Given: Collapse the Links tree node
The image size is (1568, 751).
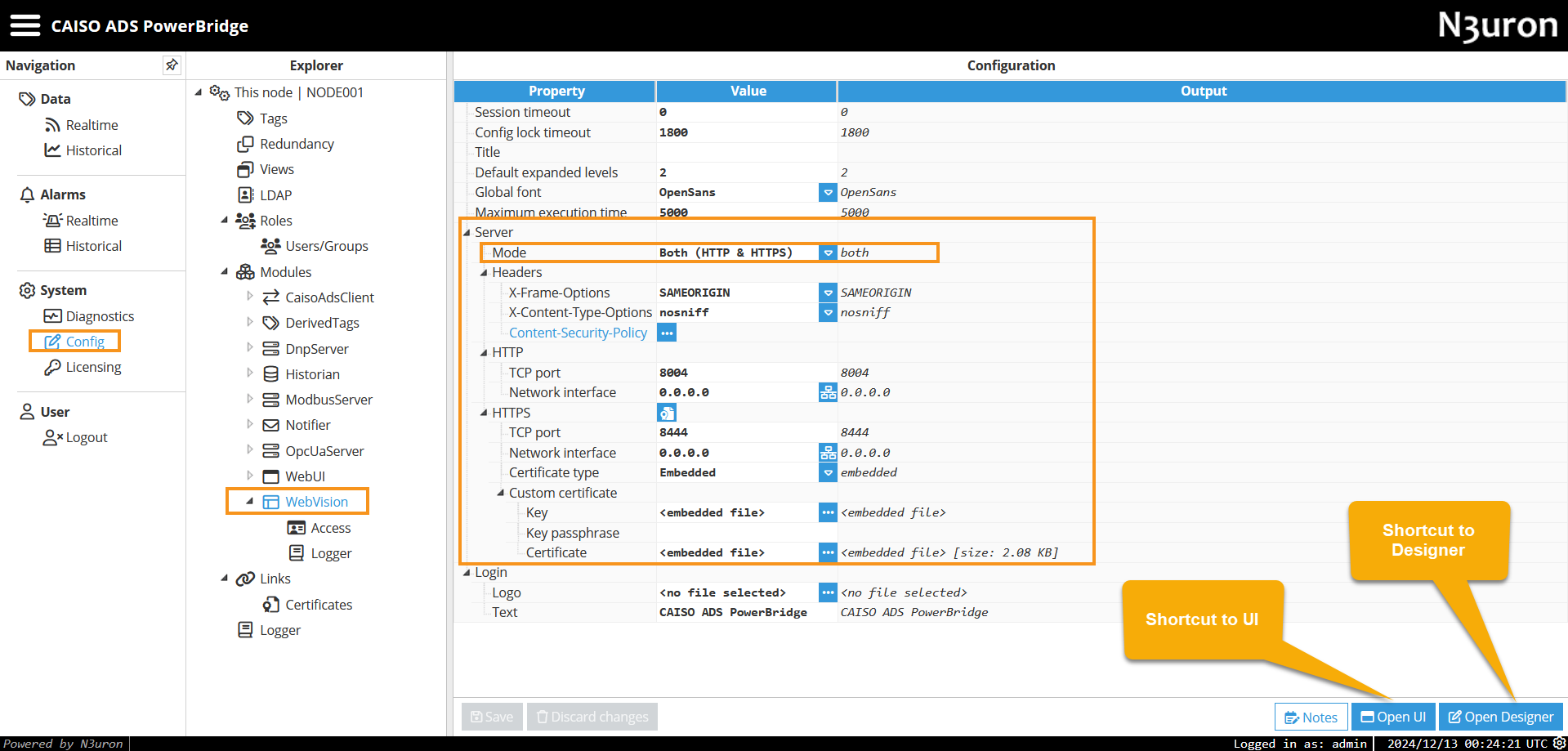Looking at the screenshot, I should click(x=224, y=578).
